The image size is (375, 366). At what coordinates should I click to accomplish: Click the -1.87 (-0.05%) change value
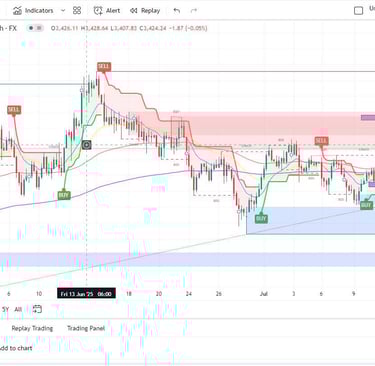(188, 28)
